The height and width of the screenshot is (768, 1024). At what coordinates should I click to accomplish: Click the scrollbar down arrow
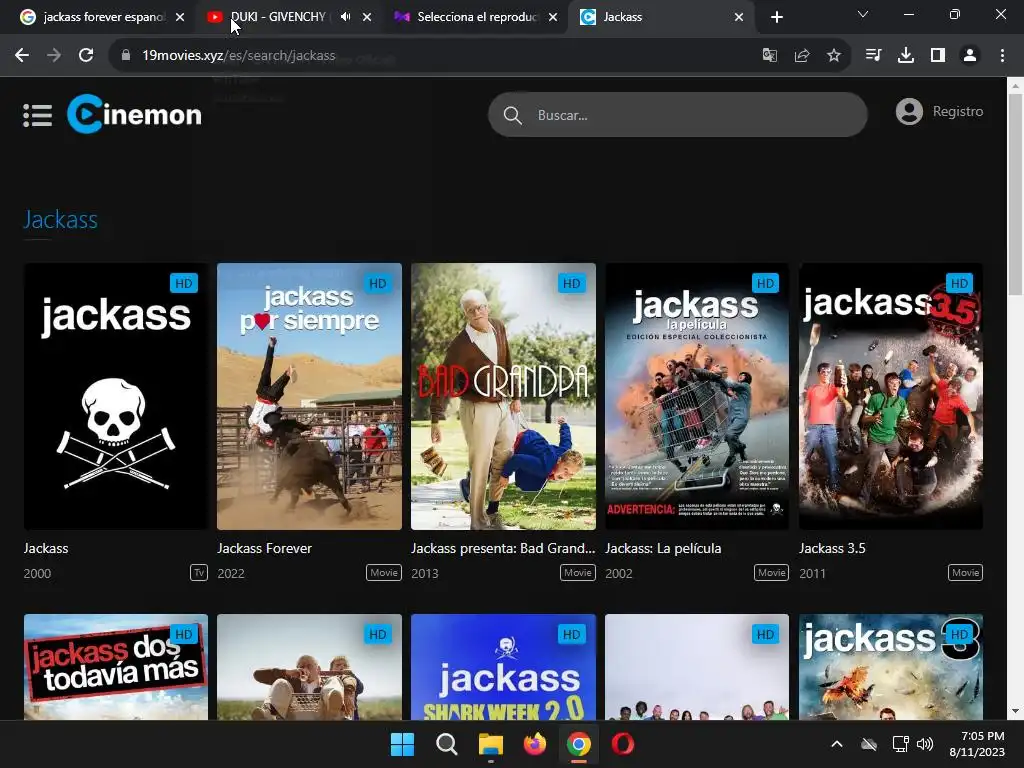[x=1016, y=711]
